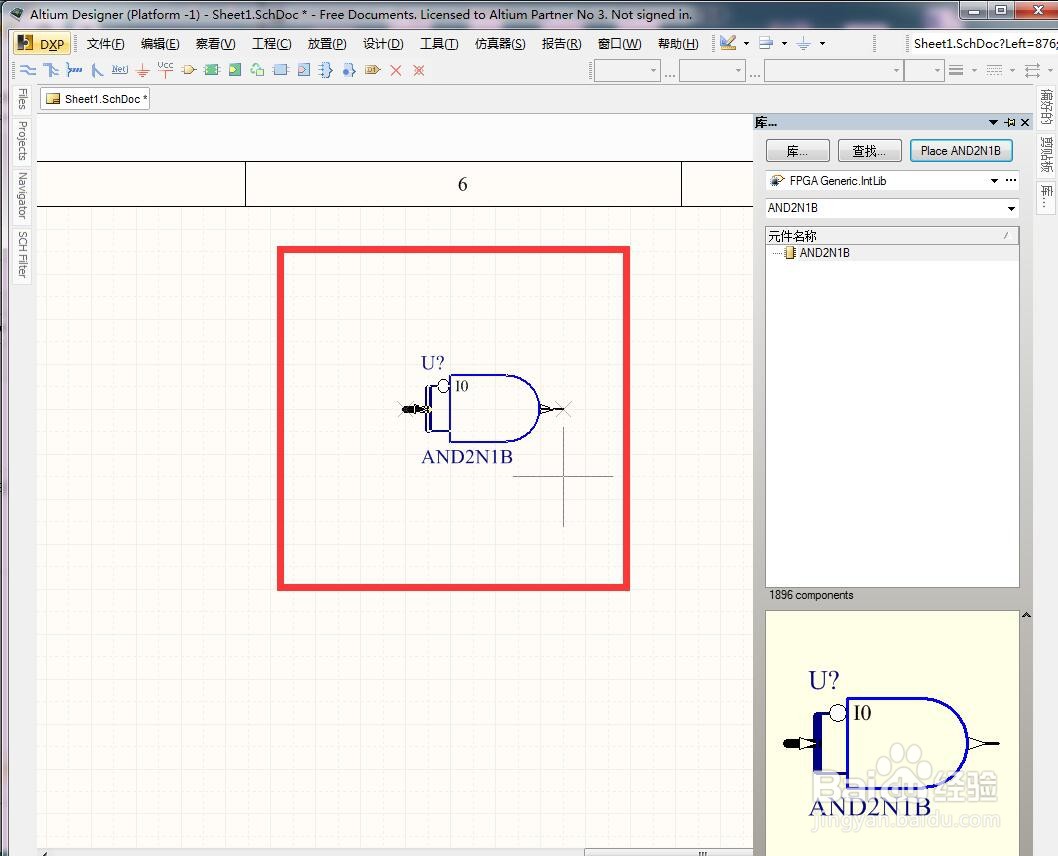1058x856 pixels.
Task: Open the library panel options arrow
Action: click(993, 122)
